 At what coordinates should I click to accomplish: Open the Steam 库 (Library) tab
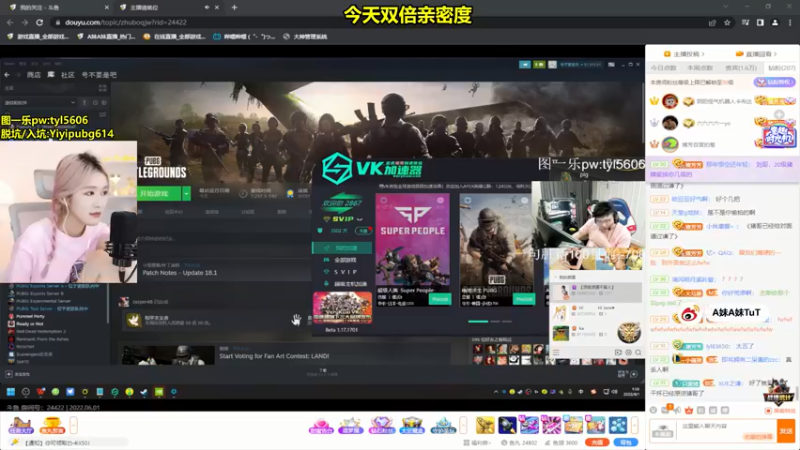tap(51, 75)
